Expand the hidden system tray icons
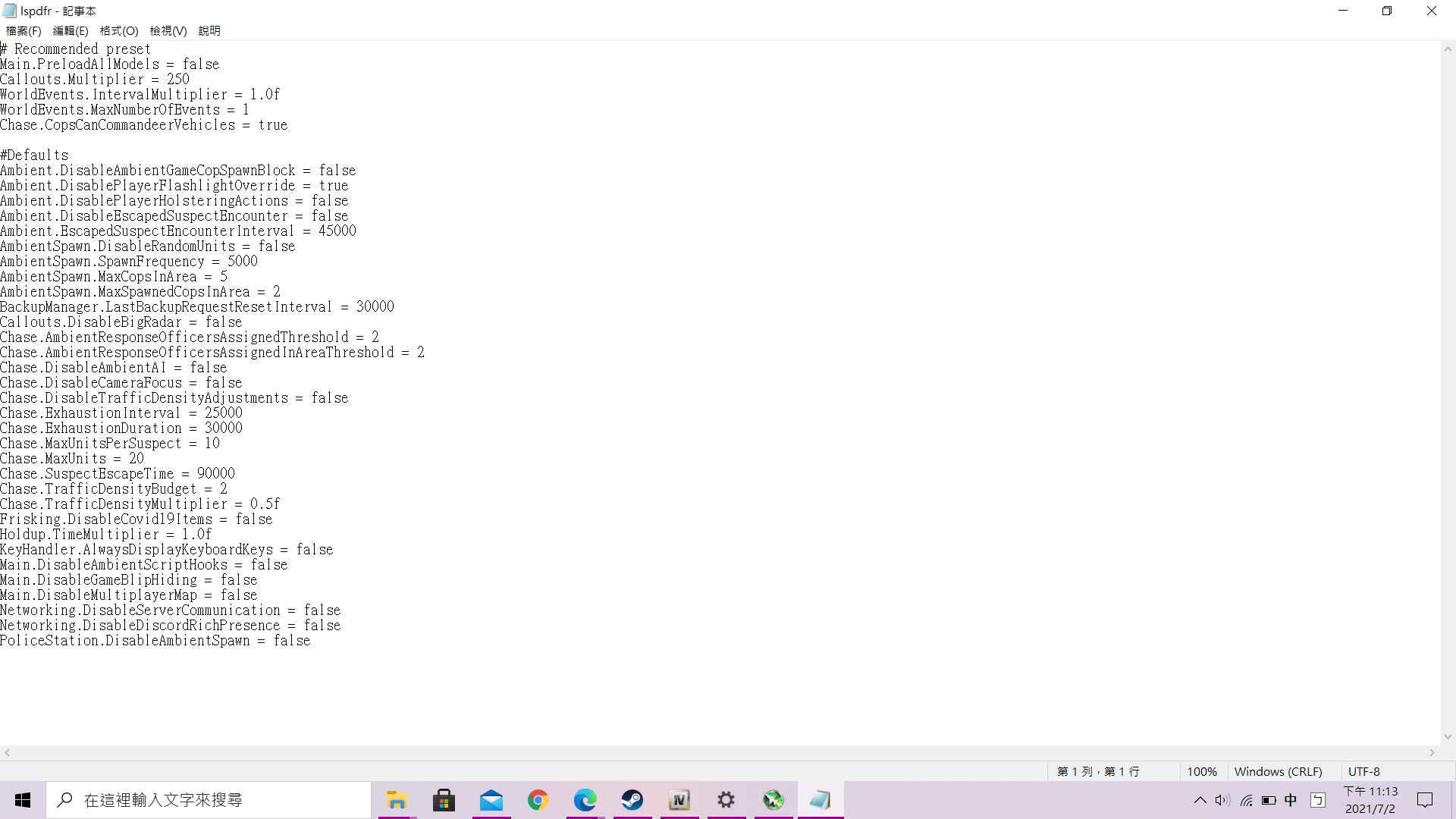 tap(1200, 800)
